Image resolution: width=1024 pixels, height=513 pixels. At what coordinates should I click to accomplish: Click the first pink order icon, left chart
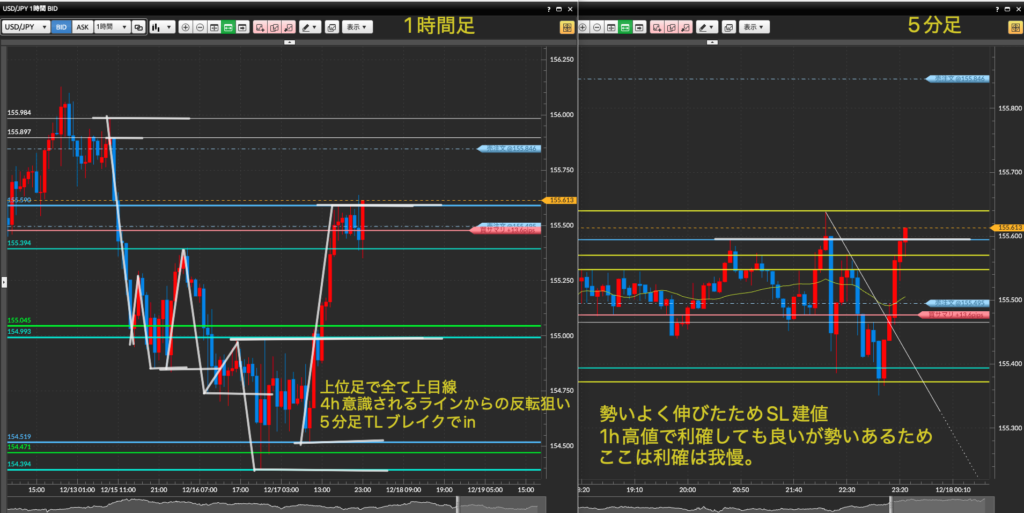pyautogui.click(x=259, y=27)
